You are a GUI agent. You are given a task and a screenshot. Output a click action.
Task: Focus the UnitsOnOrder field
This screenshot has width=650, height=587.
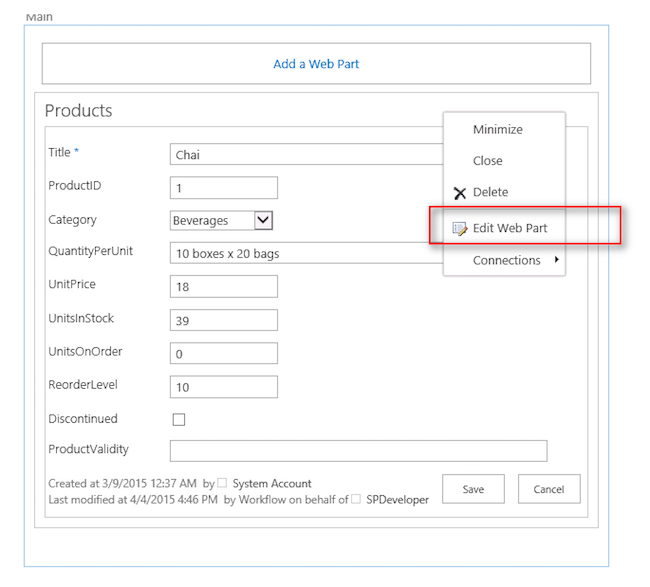[x=224, y=353]
